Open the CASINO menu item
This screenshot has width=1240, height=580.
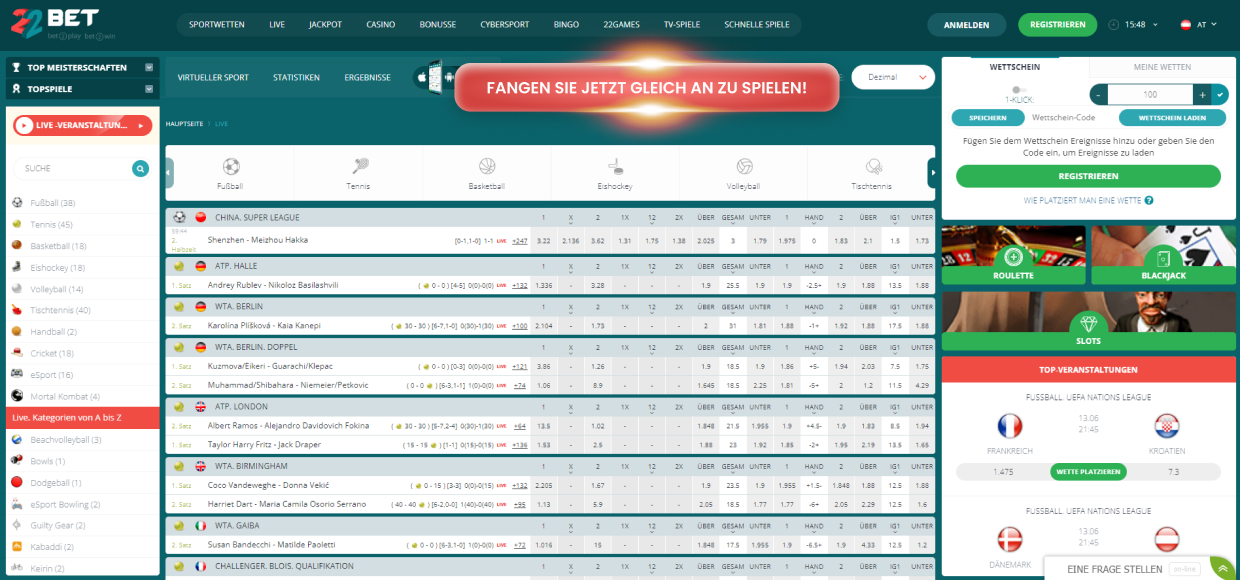coord(381,23)
